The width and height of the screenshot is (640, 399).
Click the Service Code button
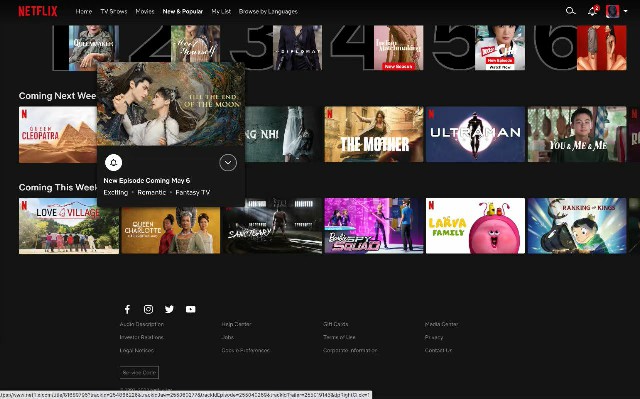click(139, 372)
